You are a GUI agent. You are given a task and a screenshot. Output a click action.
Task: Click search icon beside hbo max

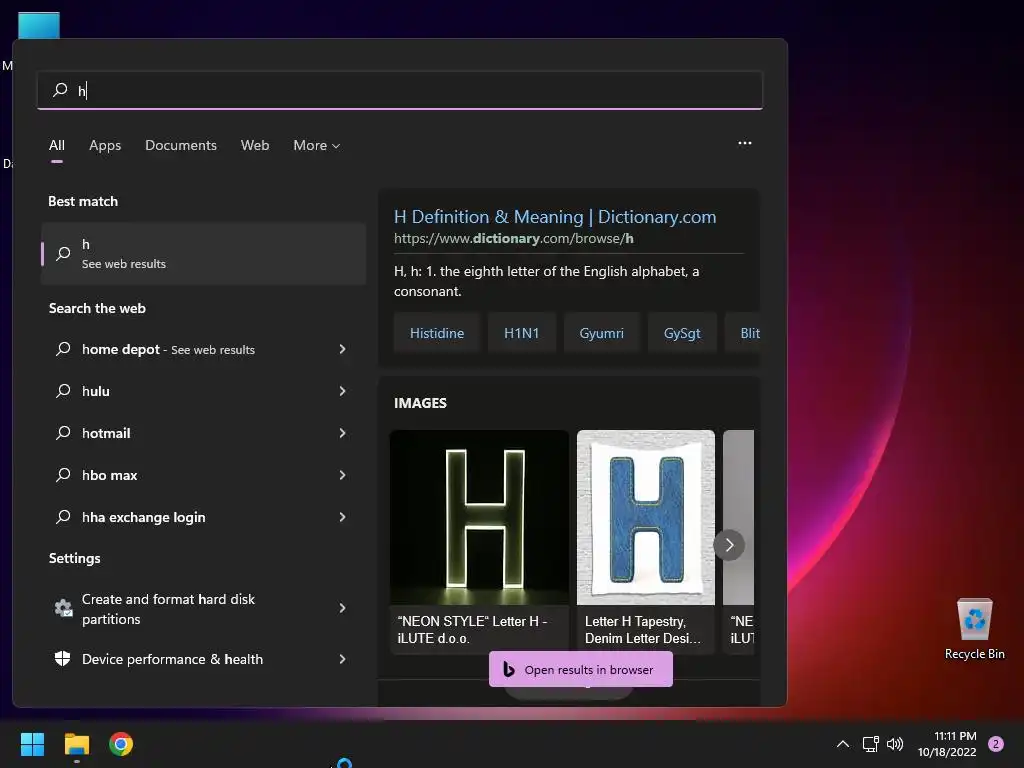coord(63,474)
